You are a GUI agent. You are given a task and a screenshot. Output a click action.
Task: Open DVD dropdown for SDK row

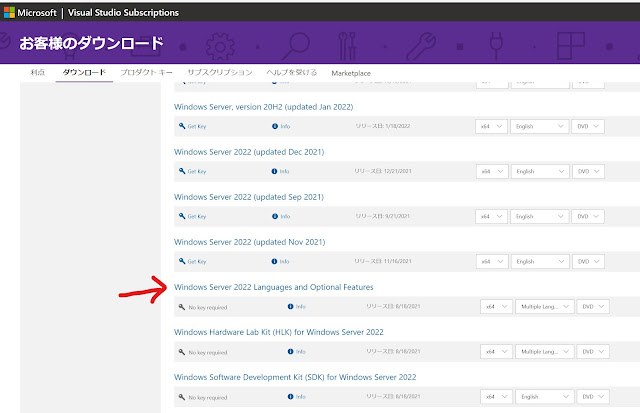593,397
